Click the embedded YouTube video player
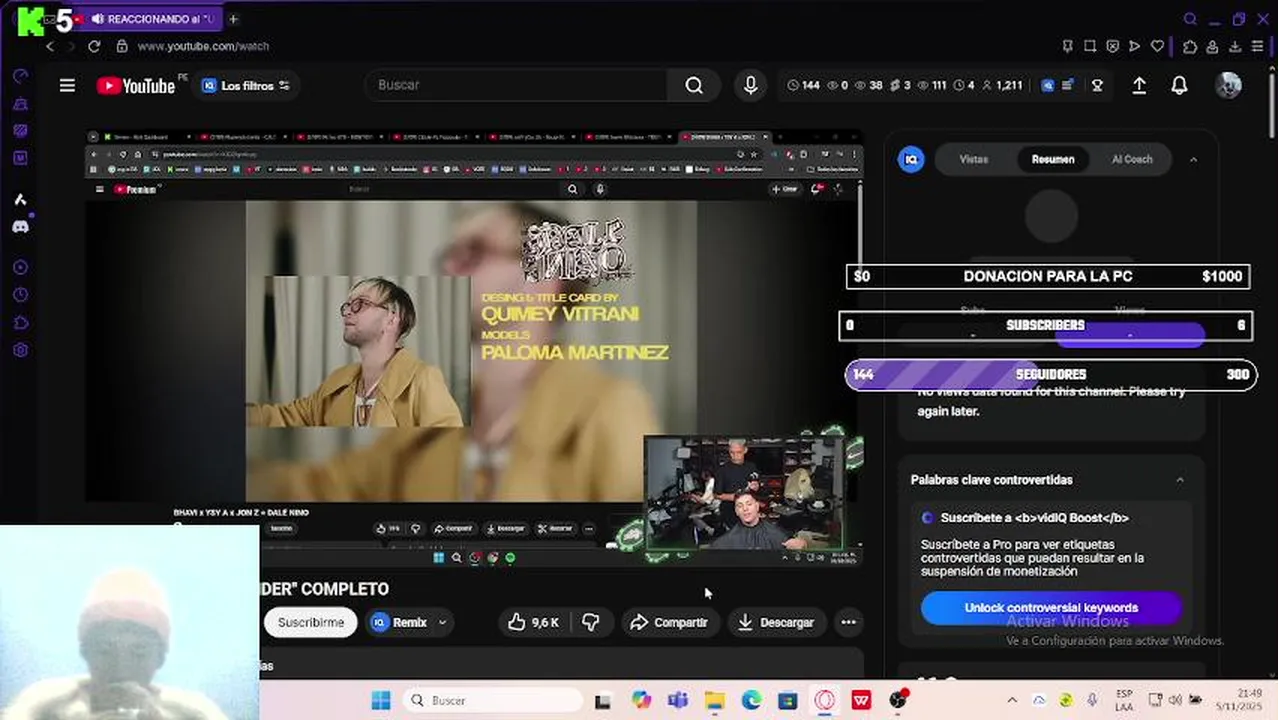Viewport: 1278px width, 720px height. point(472,350)
